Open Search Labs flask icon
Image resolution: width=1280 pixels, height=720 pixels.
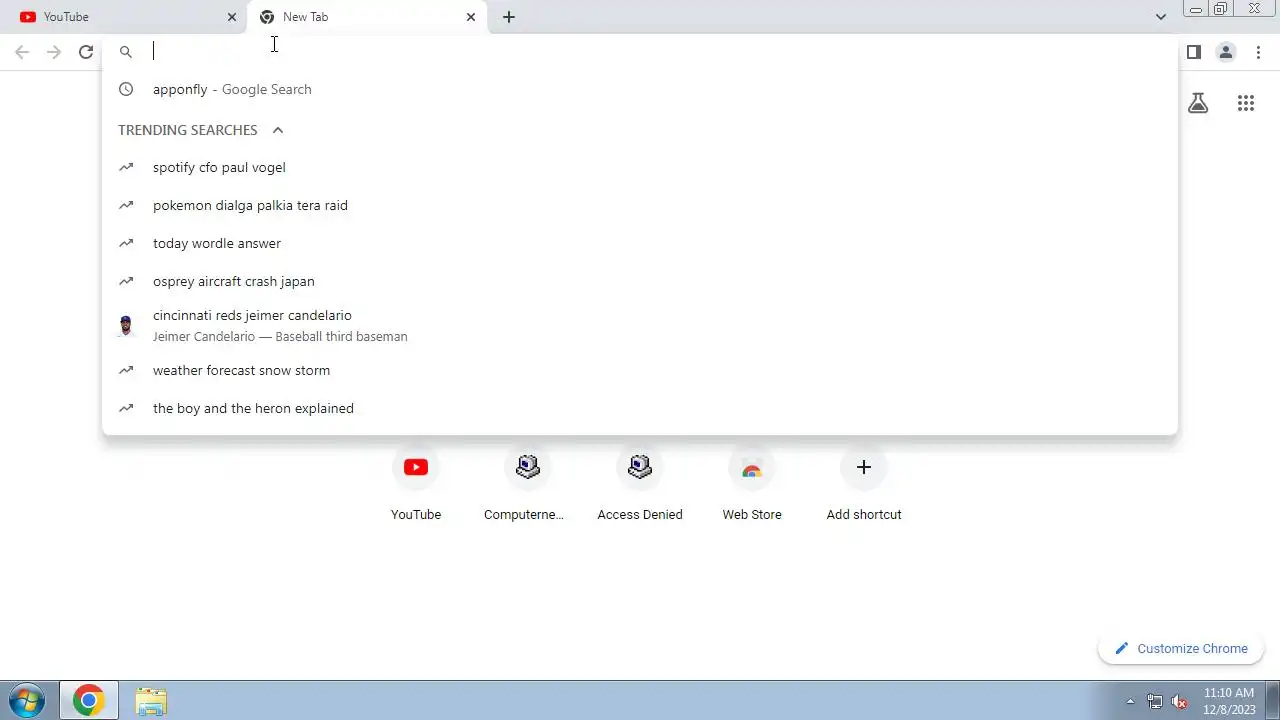1198,103
